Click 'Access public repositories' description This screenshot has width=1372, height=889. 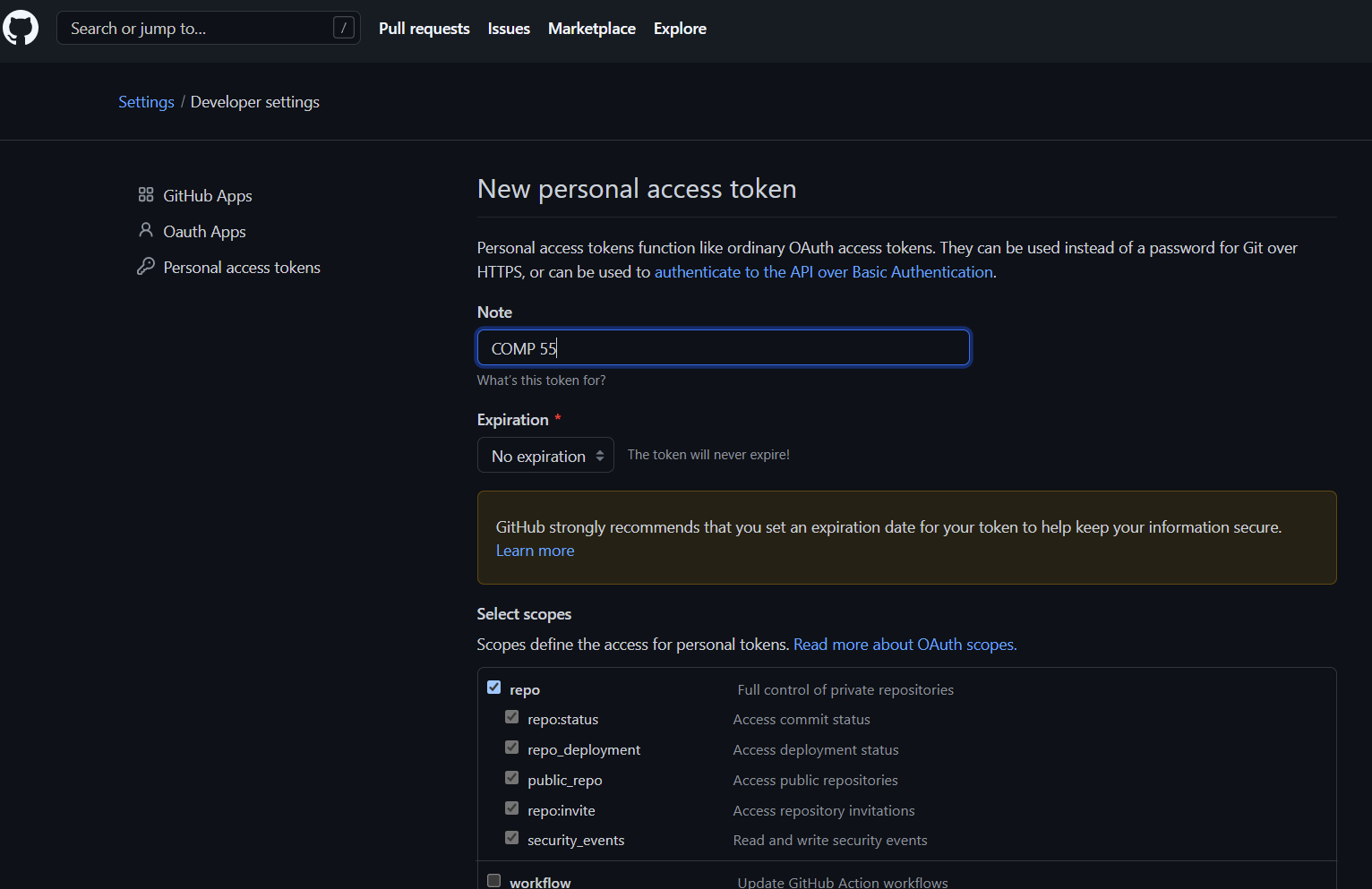pos(815,781)
